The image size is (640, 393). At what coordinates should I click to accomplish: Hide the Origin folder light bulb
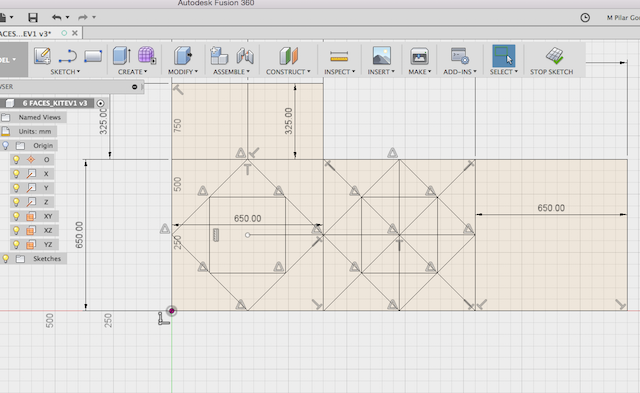point(6,145)
